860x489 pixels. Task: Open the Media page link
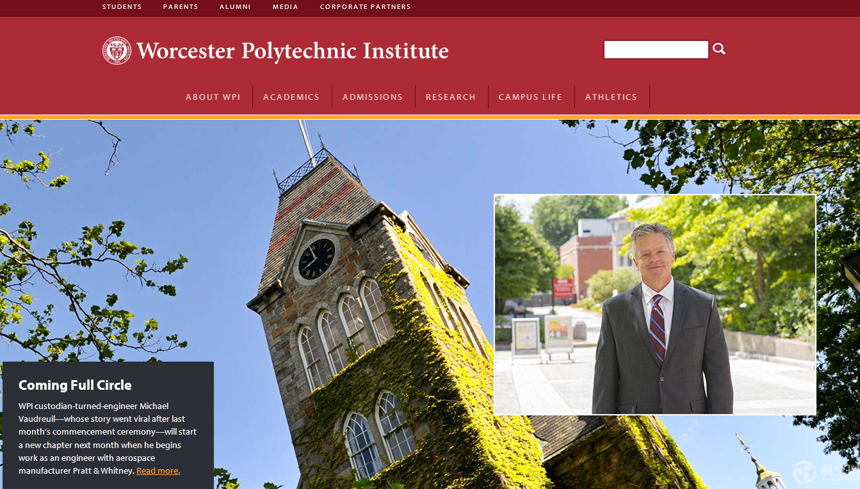point(285,7)
